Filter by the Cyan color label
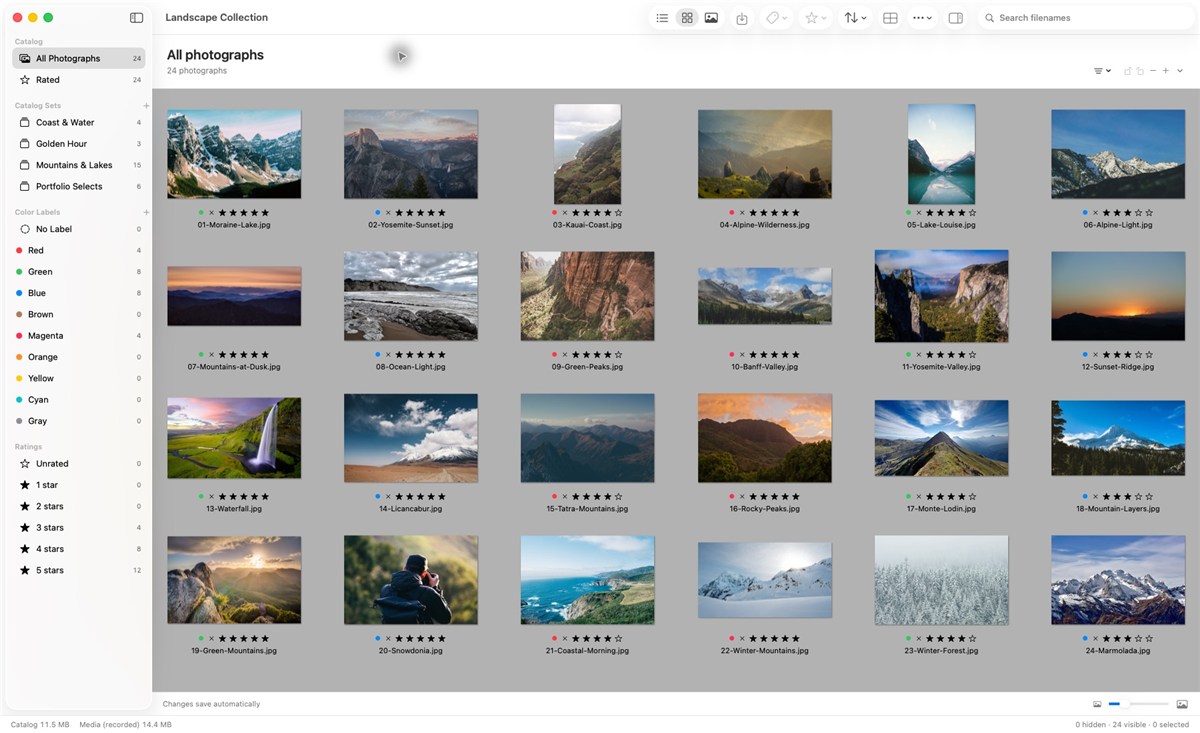This screenshot has width=1200, height=733. (x=79, y=400)
